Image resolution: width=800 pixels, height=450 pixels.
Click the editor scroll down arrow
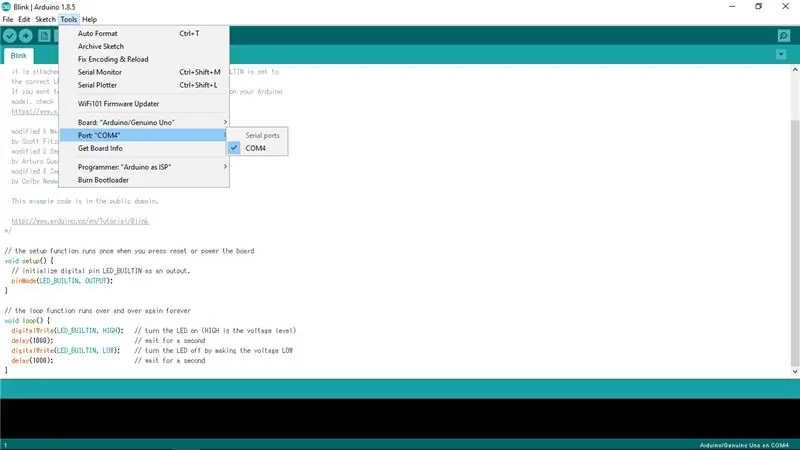[x=795, y=372]
